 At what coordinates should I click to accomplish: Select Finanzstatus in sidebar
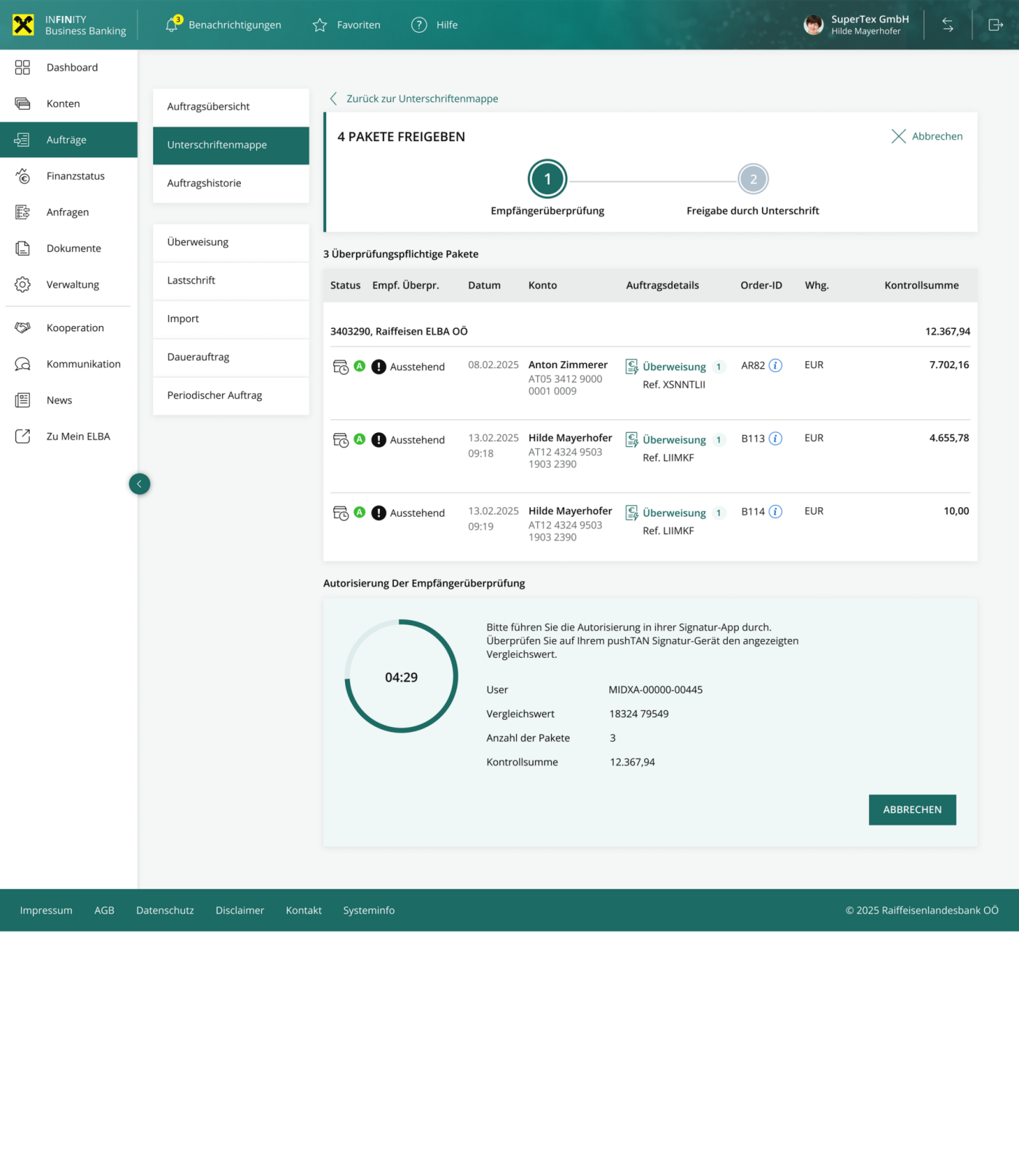(75, 176)
